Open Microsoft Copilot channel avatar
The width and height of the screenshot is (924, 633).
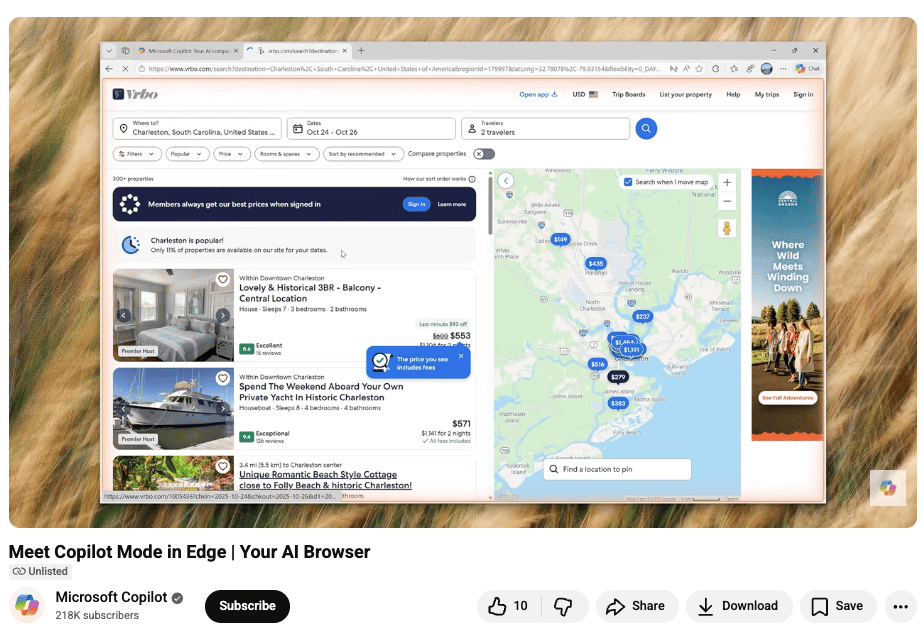coord(27,605)
